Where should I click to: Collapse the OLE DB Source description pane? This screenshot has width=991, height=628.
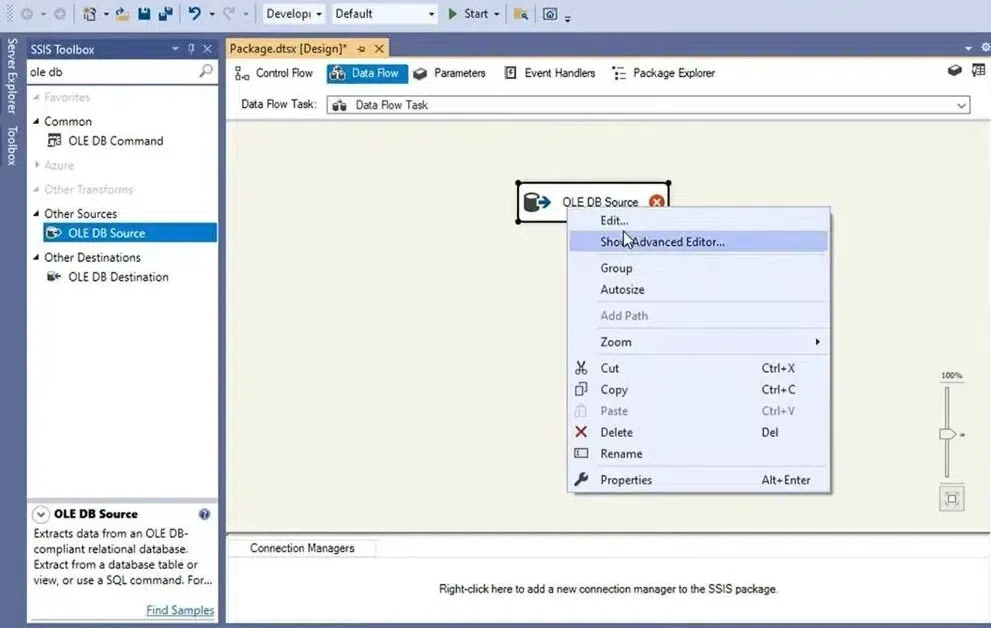pyautogui.click(x=40, y=514)
